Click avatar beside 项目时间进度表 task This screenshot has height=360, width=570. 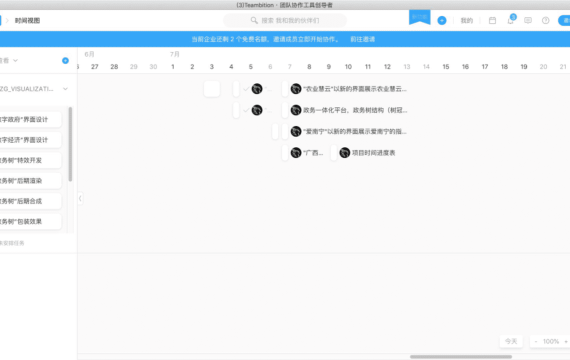pos(345,153)
